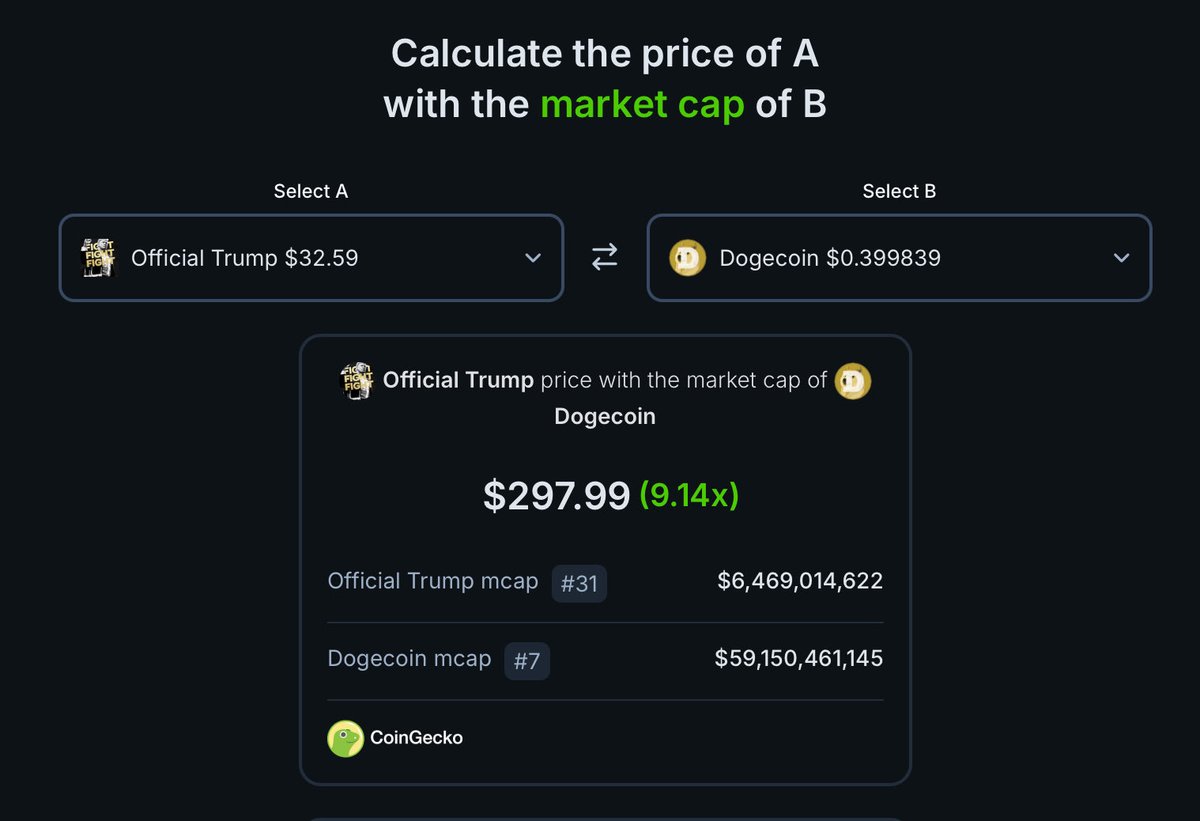Click the CoinGecko gecko logo
1200x821 pixels.
coord(345,738)
